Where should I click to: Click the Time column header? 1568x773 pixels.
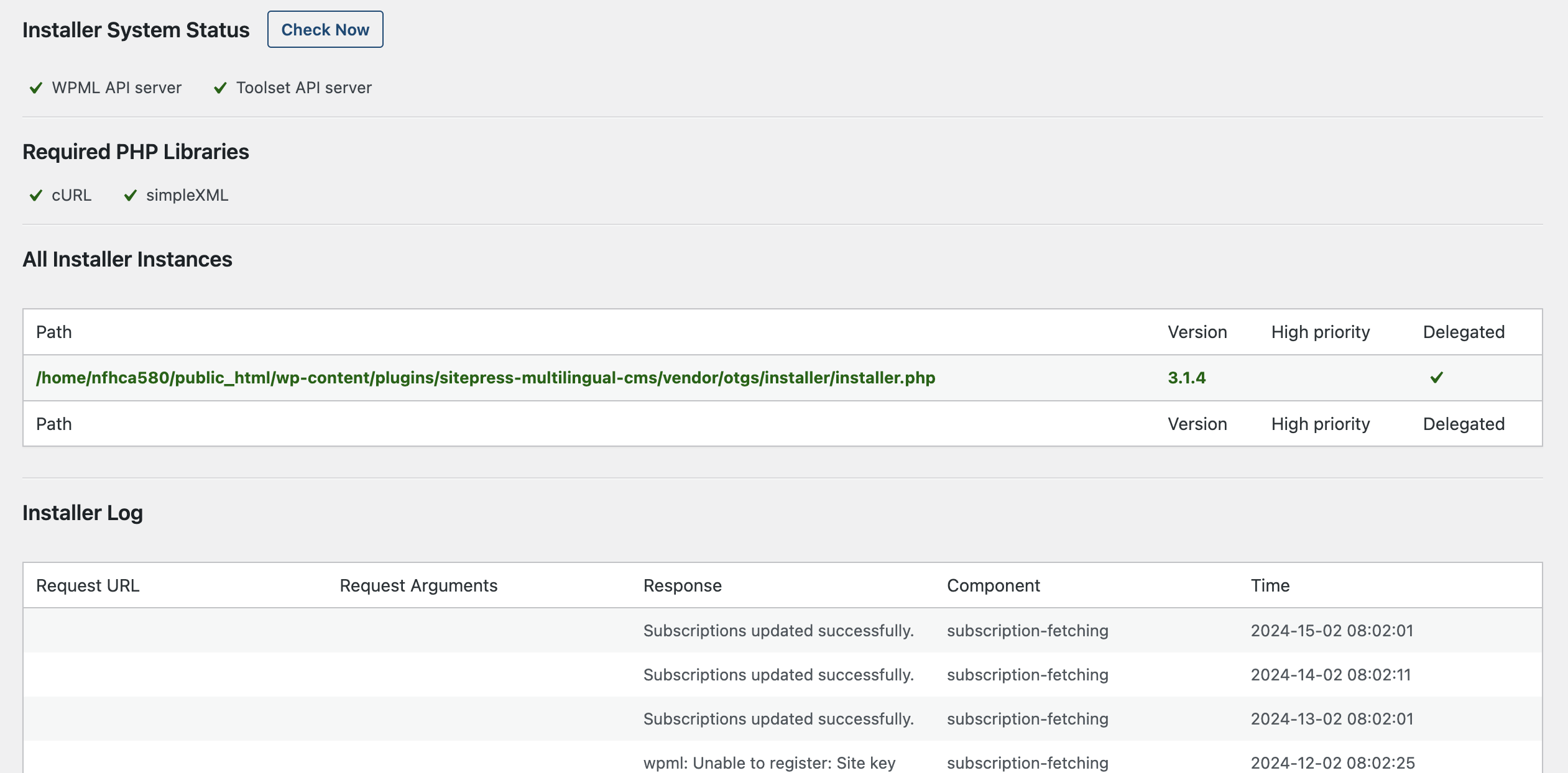pyautogui.click(x=1270, y=585)
